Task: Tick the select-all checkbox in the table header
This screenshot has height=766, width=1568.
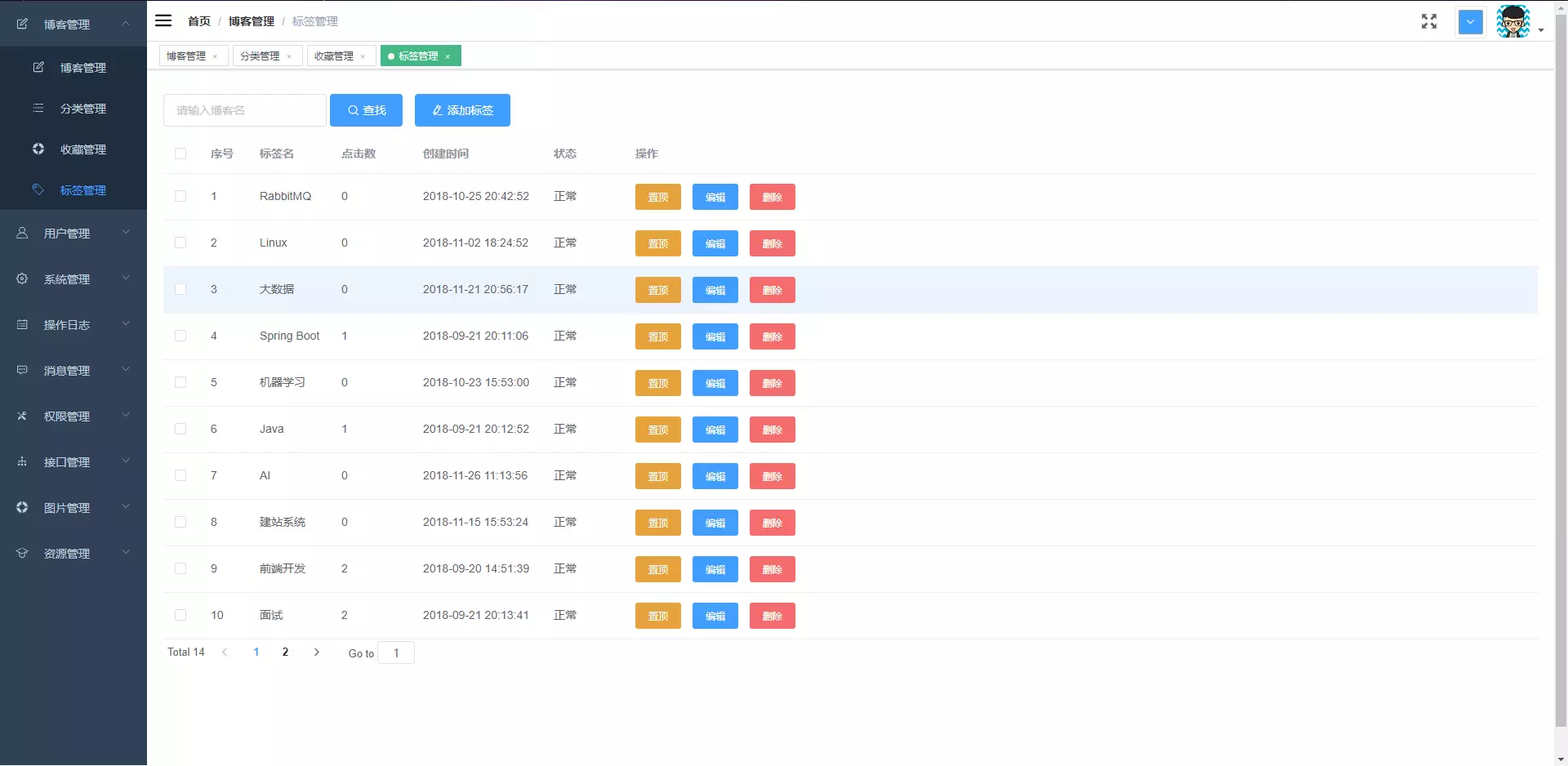Action: 180,154
